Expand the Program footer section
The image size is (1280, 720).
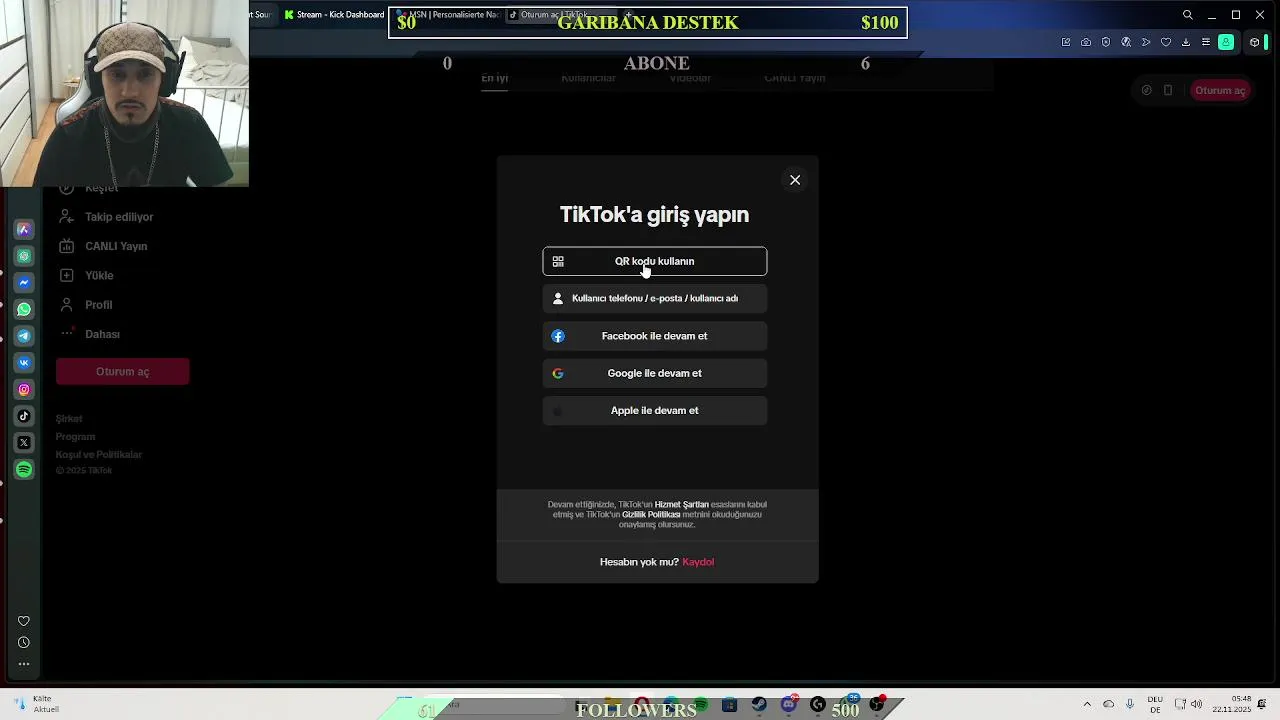pyautogui.click(x=75, y=437)
